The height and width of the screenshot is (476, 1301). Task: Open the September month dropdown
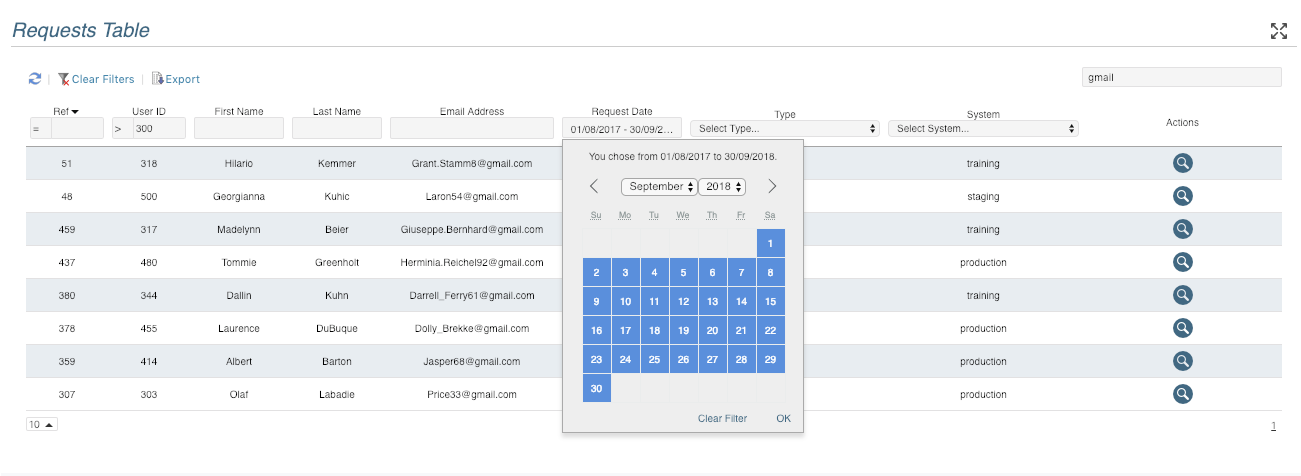659,187
